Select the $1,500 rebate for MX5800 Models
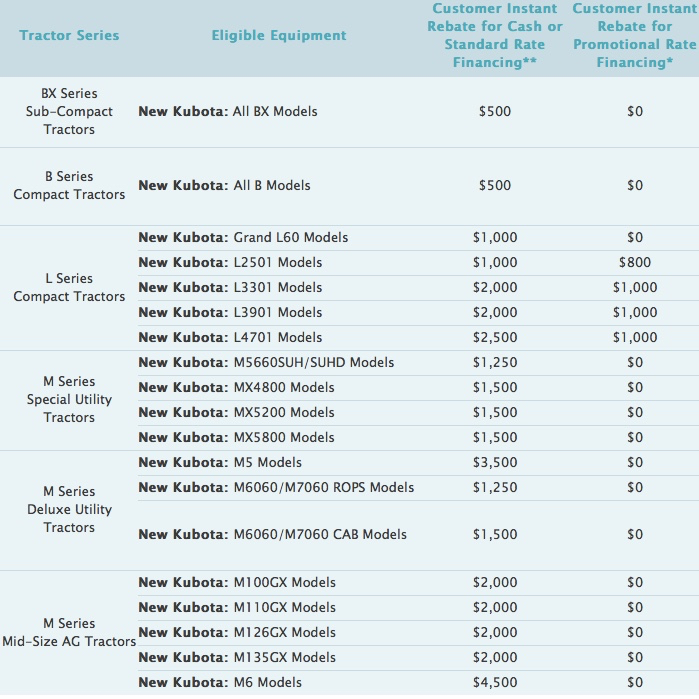 coord(495,437)
